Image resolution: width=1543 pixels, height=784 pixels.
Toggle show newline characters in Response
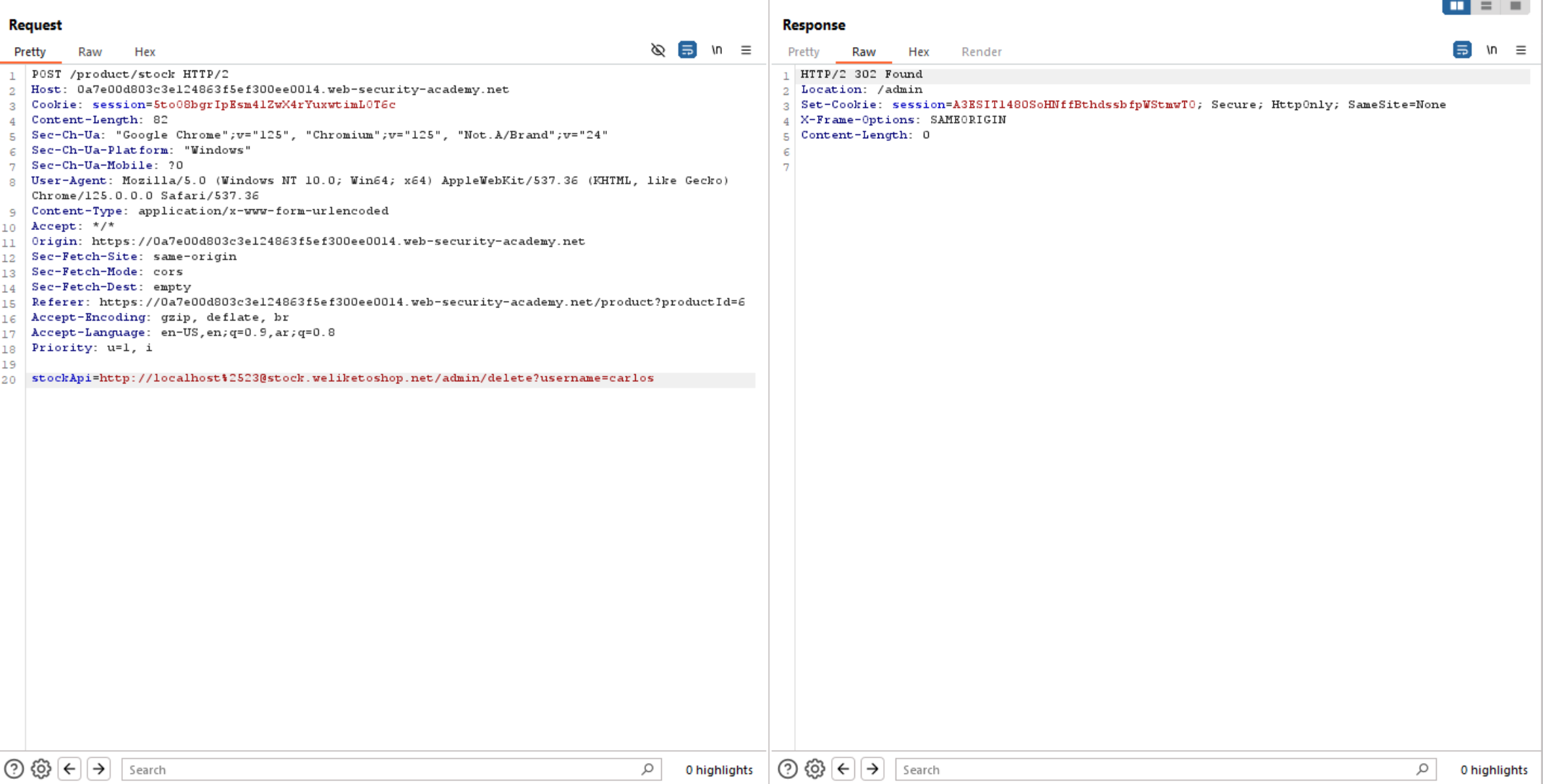coord(1492,50)
